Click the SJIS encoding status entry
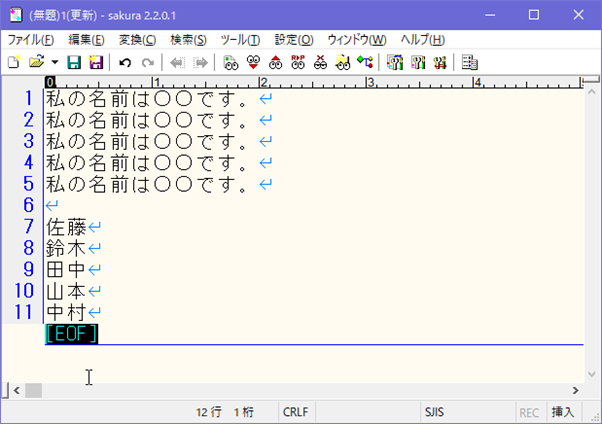The height and width of the screenshot is (424, 602). (x=434, y=412)
